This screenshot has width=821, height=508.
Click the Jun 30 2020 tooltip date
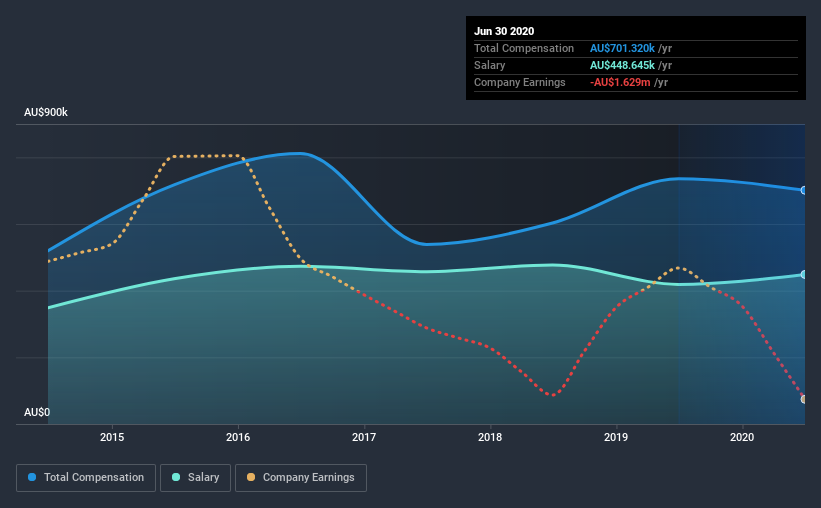pyautogui.click(x=504, y=31)
